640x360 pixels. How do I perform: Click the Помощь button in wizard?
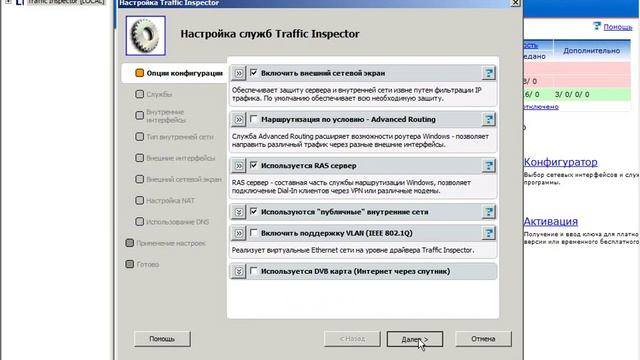162,339
